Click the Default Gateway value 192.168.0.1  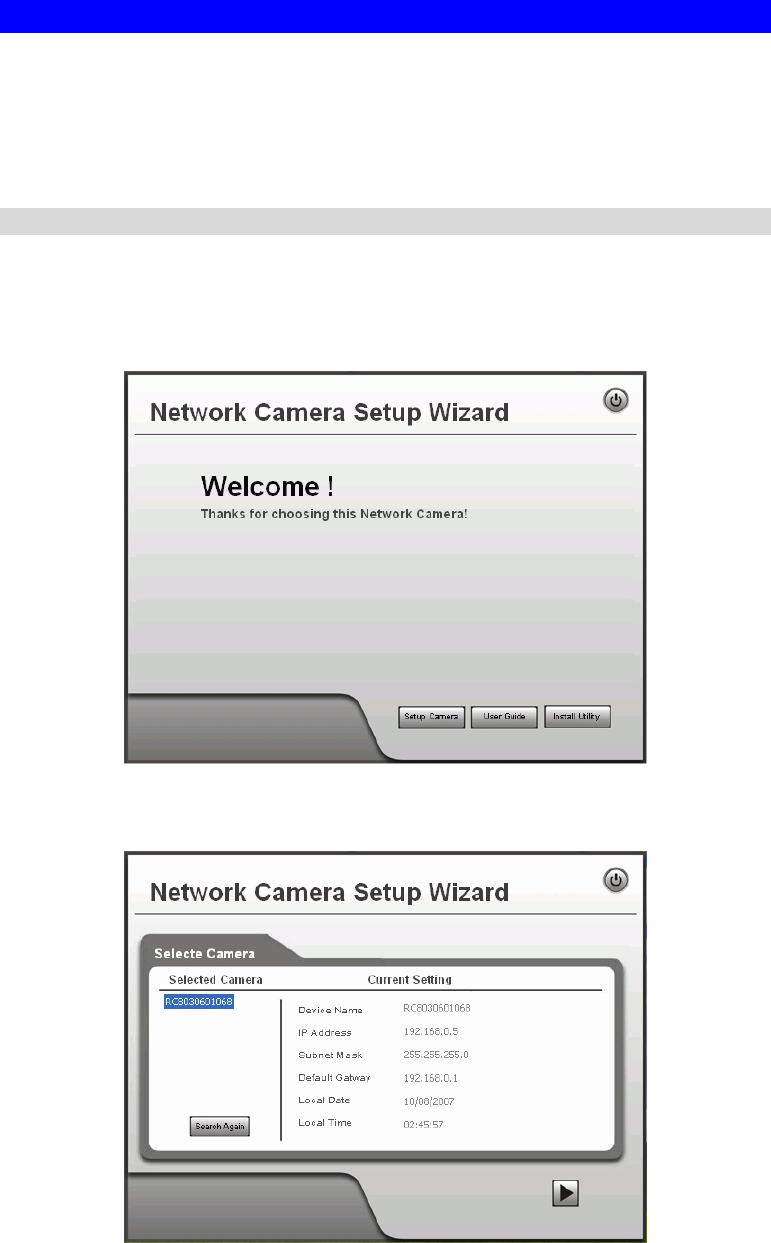430,1078
